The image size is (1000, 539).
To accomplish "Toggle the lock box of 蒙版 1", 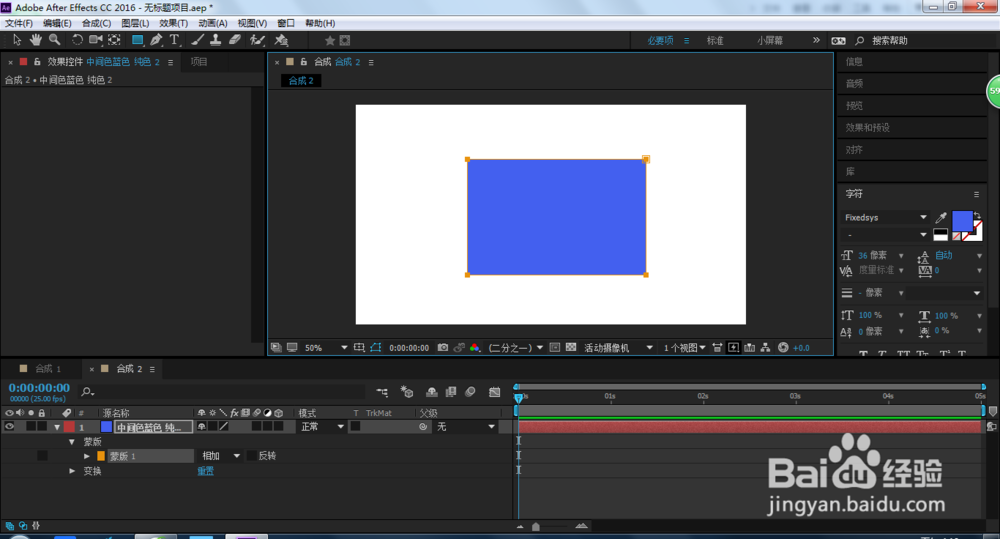I will click(x=42, y=455).
